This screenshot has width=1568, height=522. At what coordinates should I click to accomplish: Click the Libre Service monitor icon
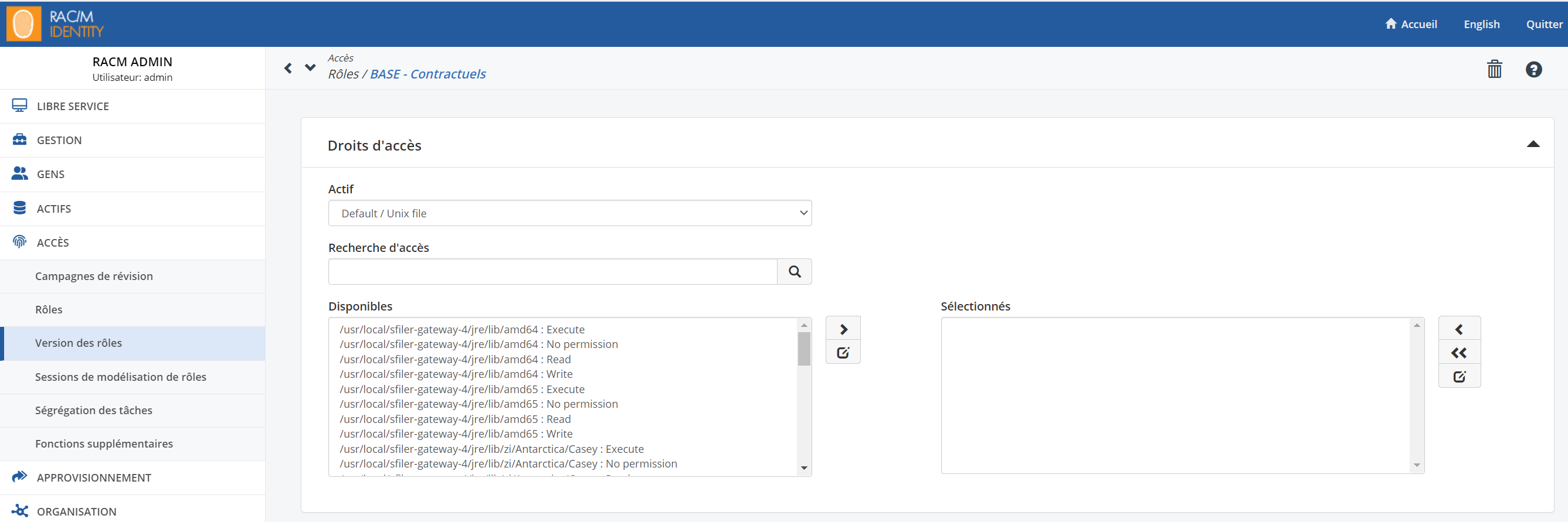click(x=19, y=106)
